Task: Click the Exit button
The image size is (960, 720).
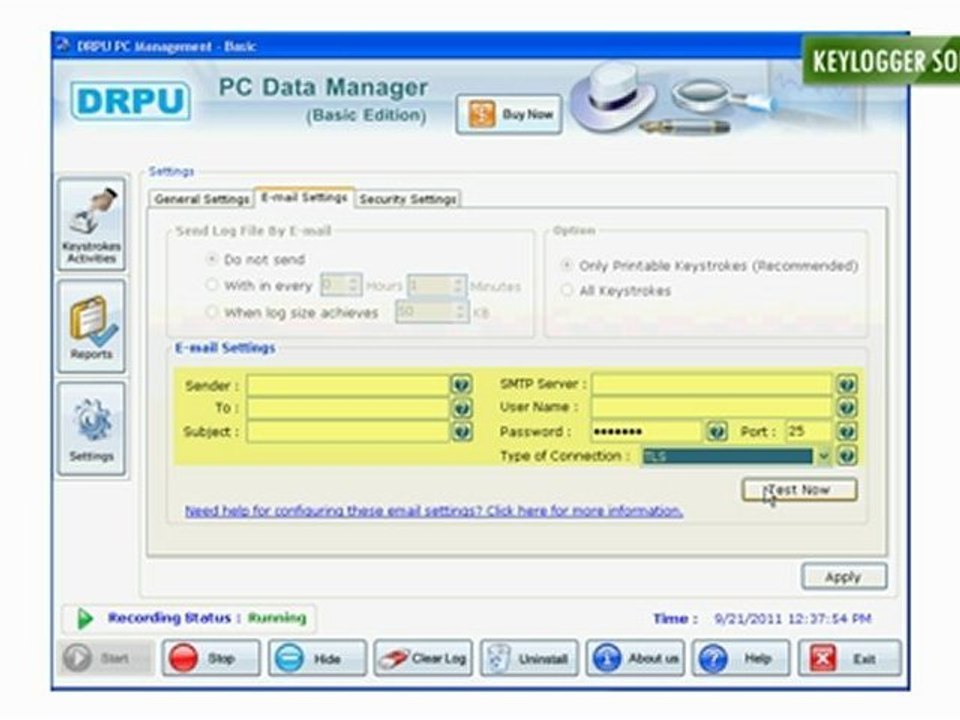Action: pyautogui.click(x=850, y=659)
